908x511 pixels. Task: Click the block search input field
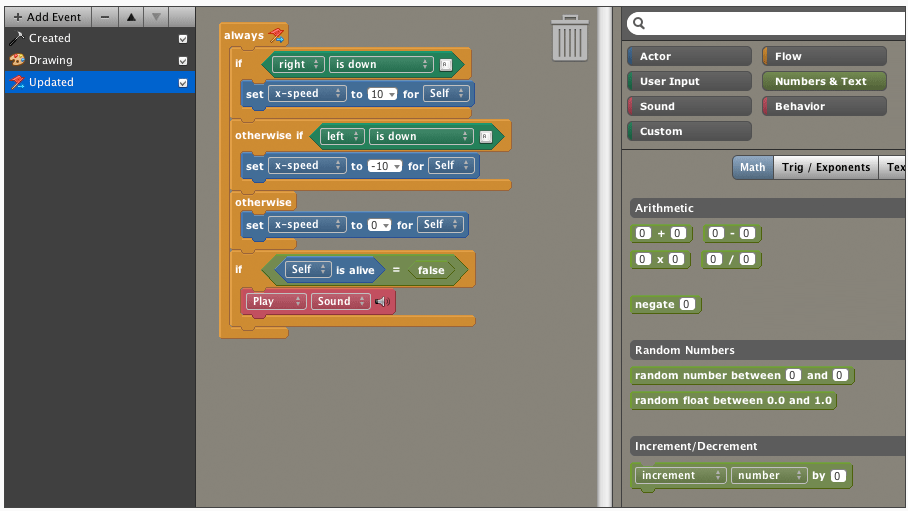[x=767, y=23]
